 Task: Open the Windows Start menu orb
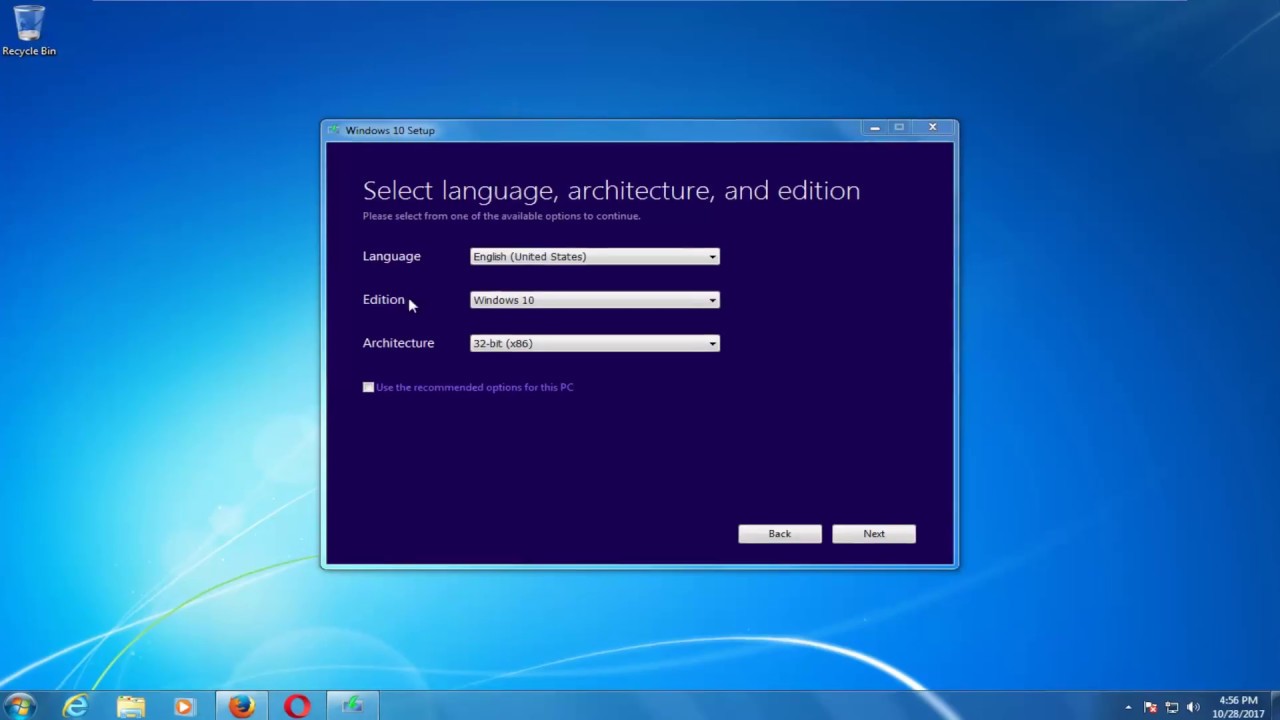click(x=20, y=706)
